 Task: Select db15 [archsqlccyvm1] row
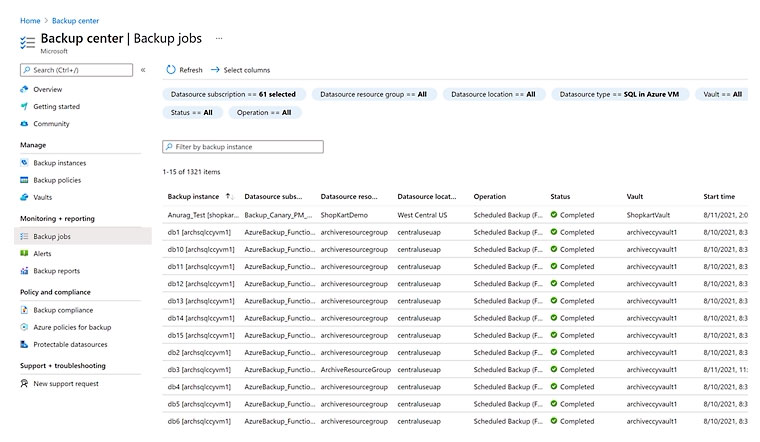click(201, 335)
